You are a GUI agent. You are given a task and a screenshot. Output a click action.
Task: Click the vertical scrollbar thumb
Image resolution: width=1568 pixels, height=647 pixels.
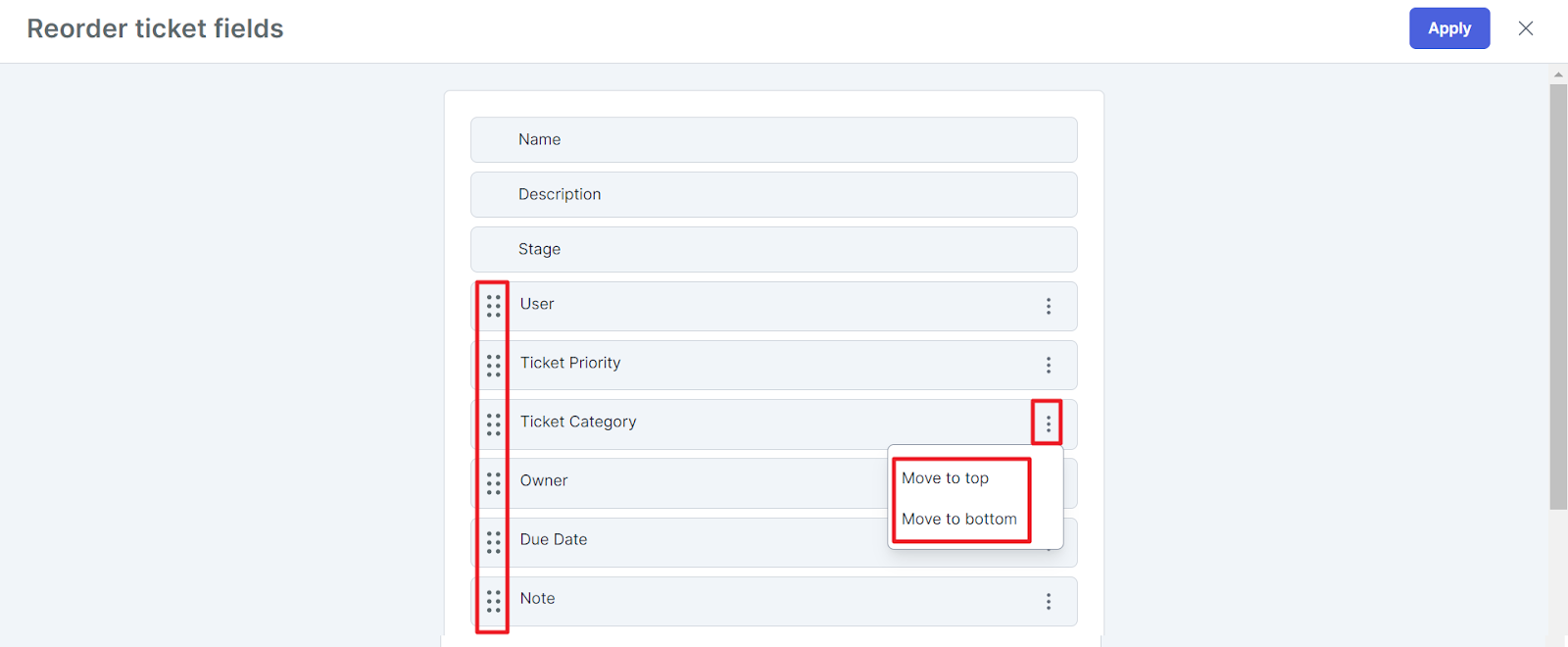pyautogui.click(x=1558, y=296)
